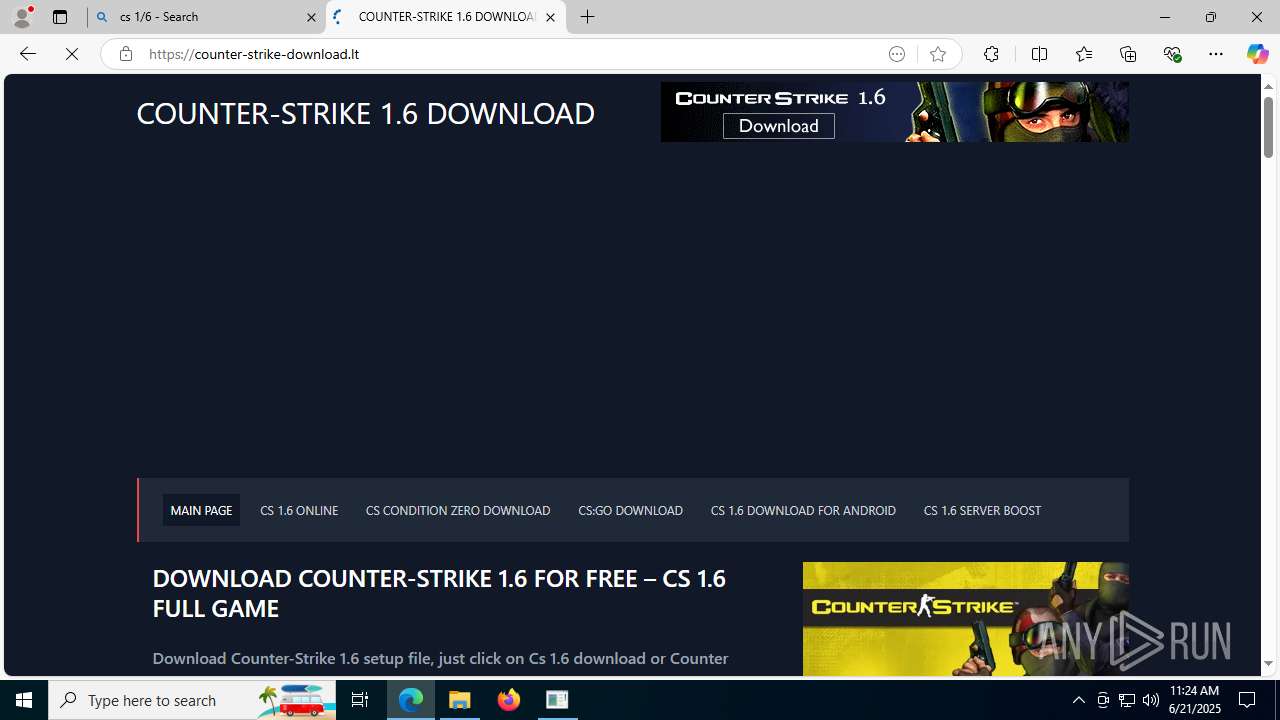Open the CS:GO DOWNLOAD menu item
The image size is (1280, 720).
click(630, 510)
